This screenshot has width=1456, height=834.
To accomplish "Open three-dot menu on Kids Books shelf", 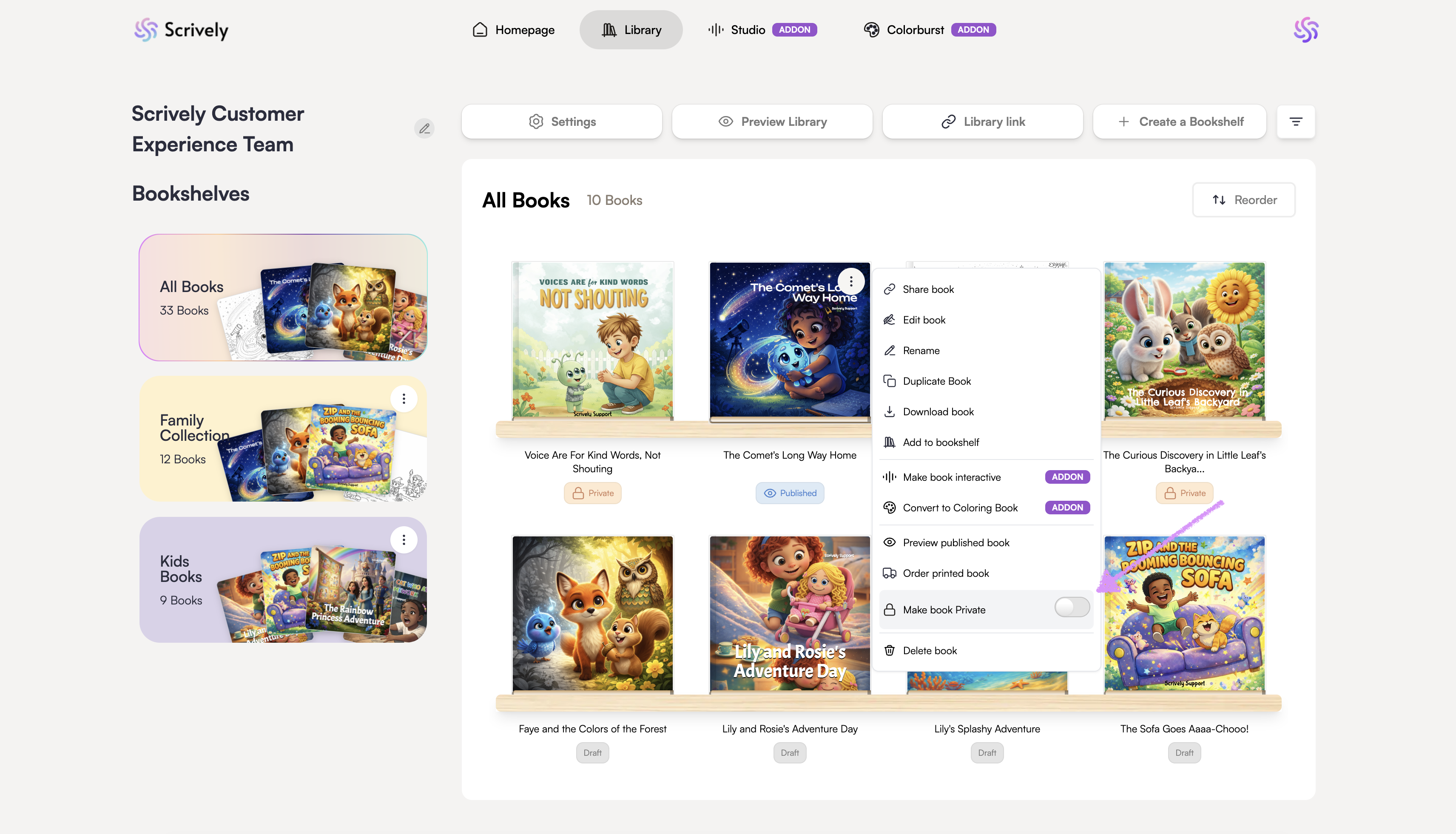I will (x=404, y=539).
